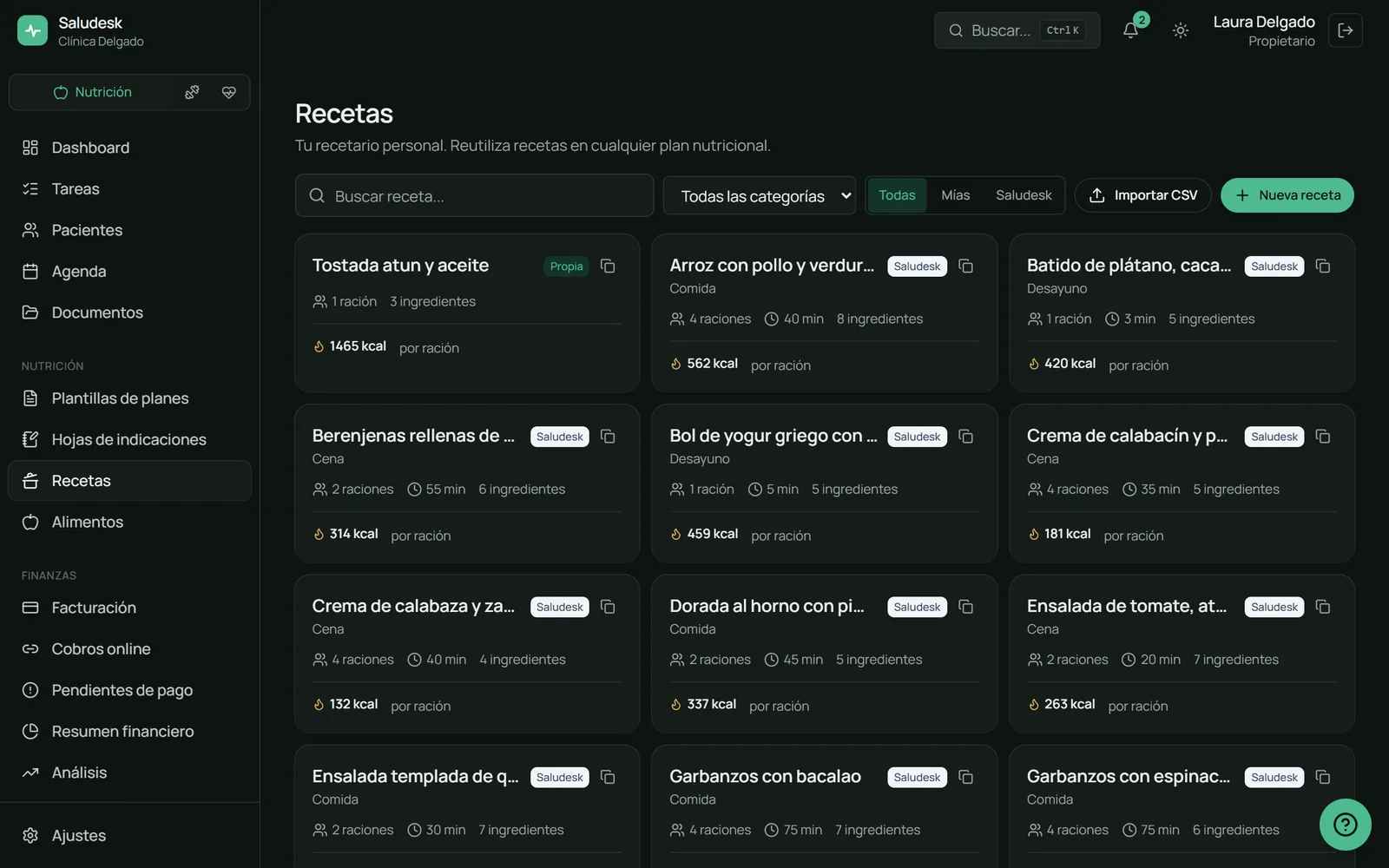Duplicate Ensalada de tomate recipe
The width and height of the screenshot is (1389, 868).
(1323, 607)
